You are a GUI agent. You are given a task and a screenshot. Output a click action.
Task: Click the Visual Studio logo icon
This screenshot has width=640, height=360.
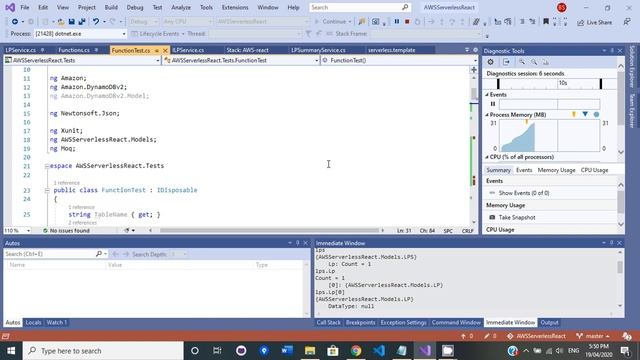pyautogui.click(x=10, y=7)
